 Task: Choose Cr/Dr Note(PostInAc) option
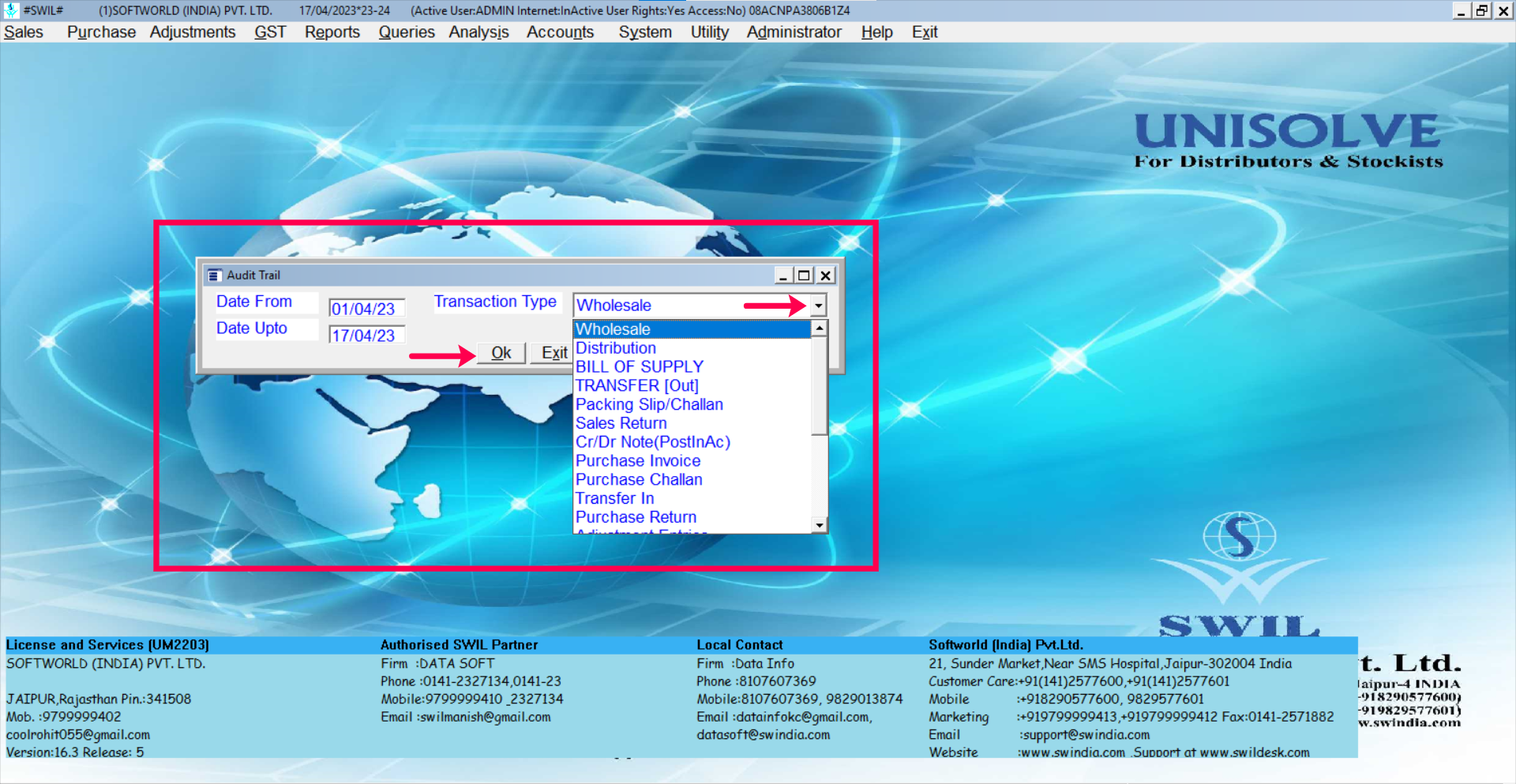692,442
